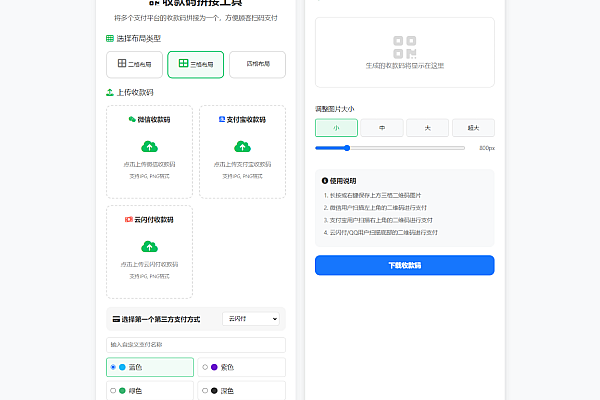The height and width of the screenshot is (400, 600).
Task: Click the WeChat upload cloud icon
Action: pyautogui.click(x=149, y=147)
